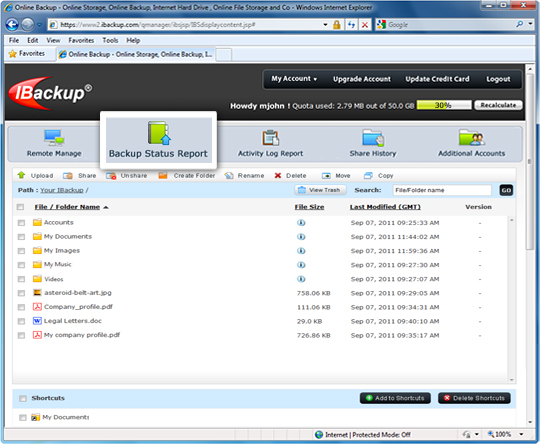Click the Move toolbar action
The image size is (540, 444).
(336, 176)
